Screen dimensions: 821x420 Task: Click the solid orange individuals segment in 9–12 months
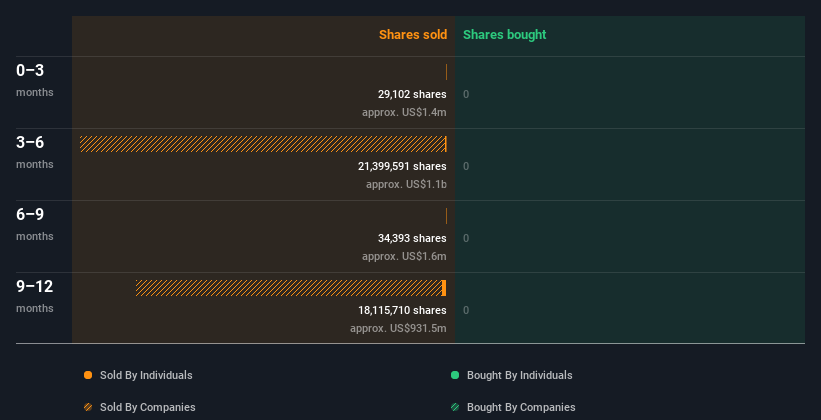coord(444,288)
